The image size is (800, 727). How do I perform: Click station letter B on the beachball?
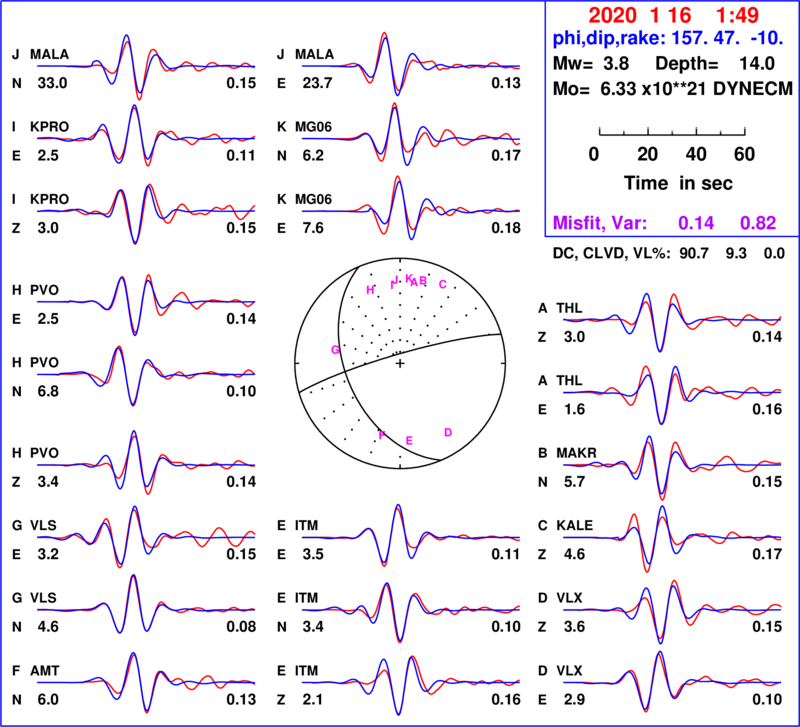click(423, 281)
